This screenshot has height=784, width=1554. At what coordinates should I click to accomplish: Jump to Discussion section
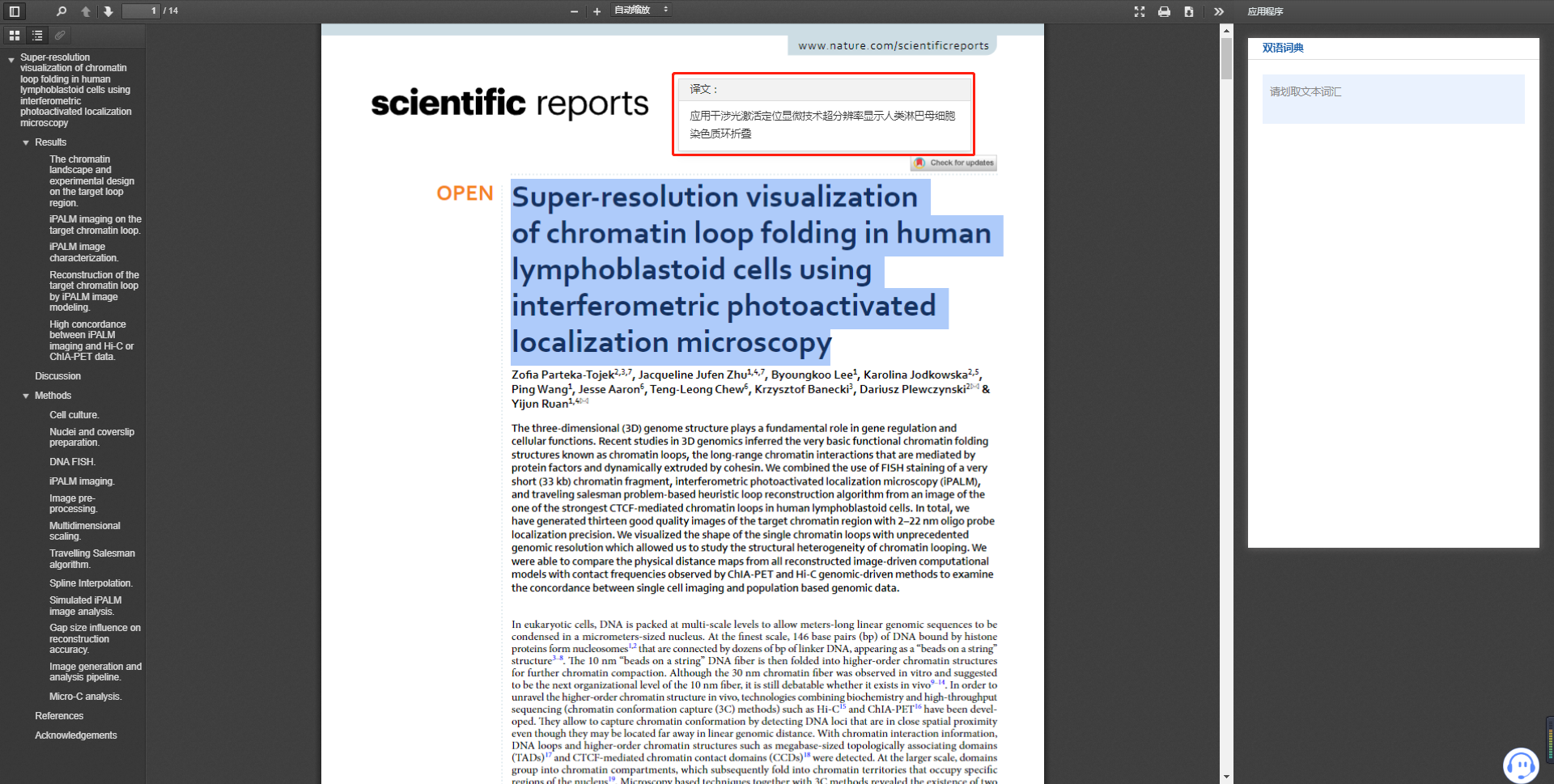coord(58,376)
